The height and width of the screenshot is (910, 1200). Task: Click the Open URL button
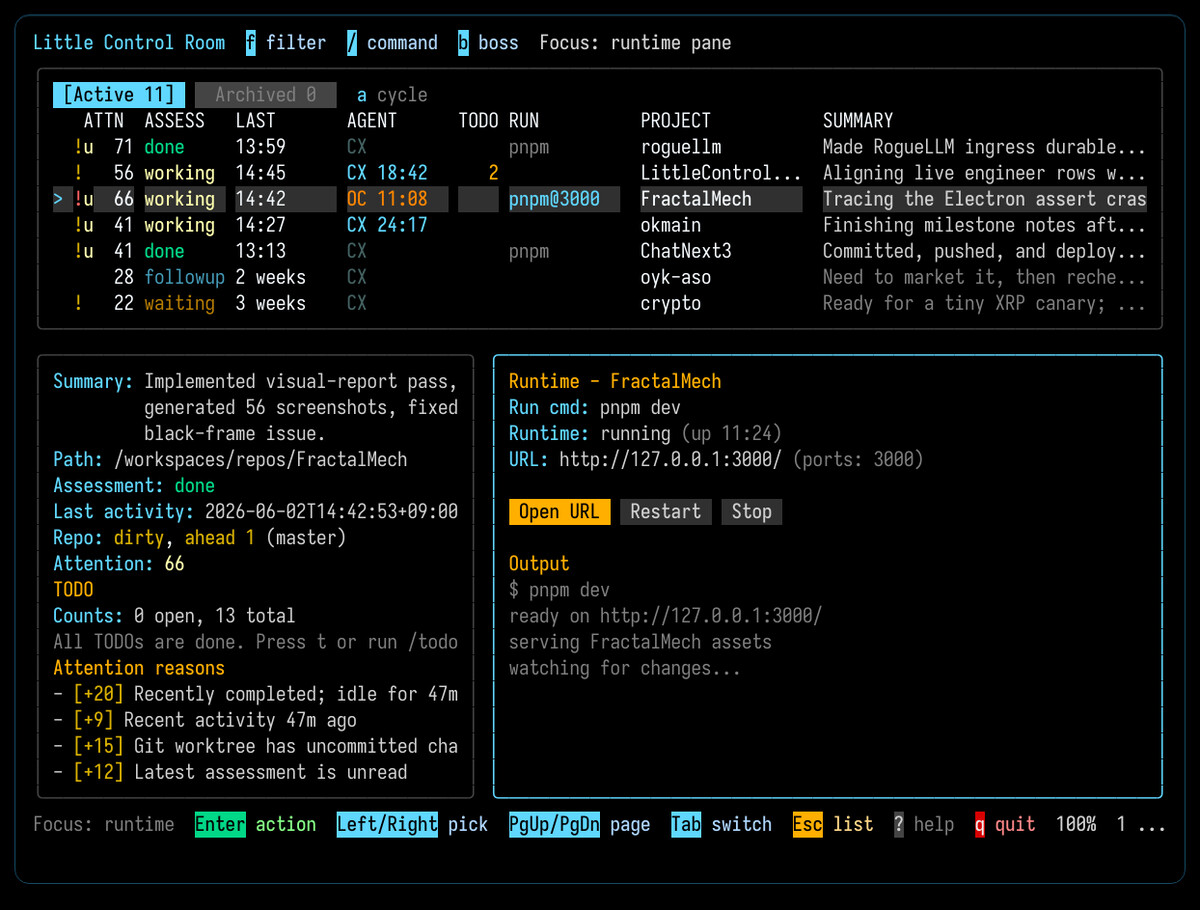[559, 512]
